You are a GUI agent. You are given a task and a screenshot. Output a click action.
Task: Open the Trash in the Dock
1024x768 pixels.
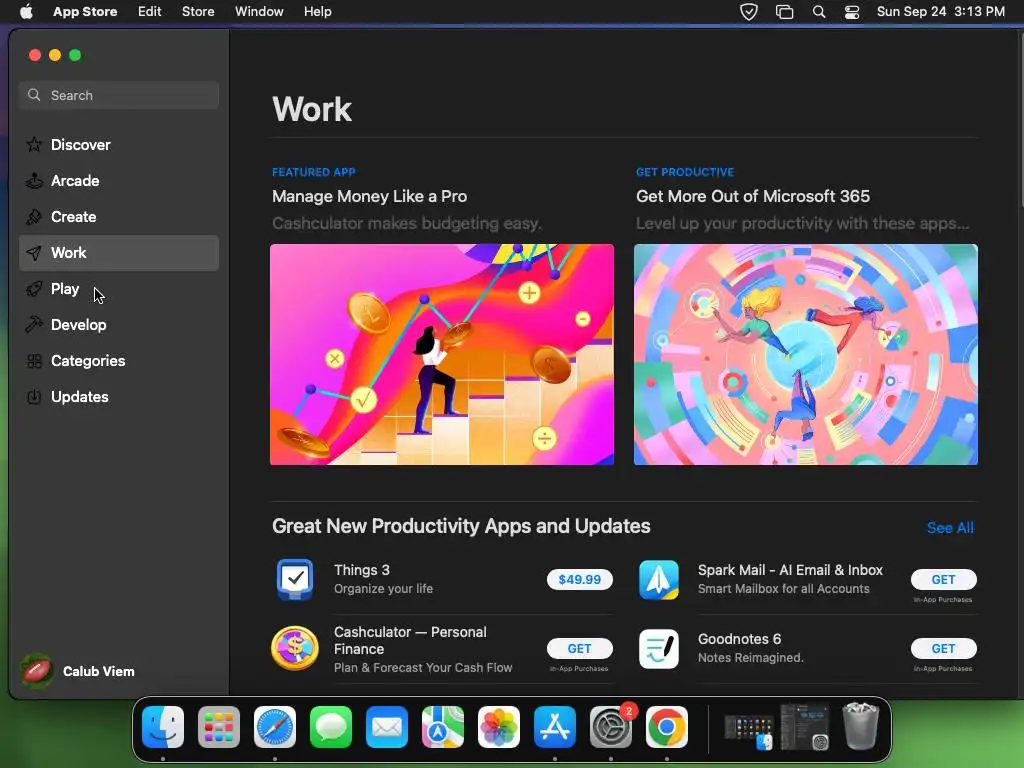pos(861,726)
